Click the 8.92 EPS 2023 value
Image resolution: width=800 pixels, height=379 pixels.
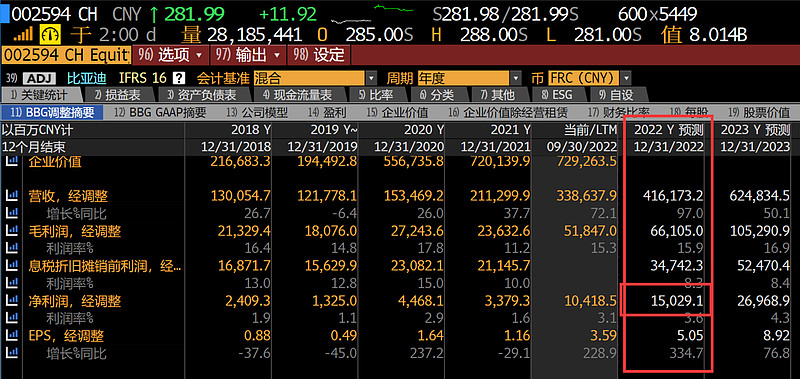click(777, 336)
